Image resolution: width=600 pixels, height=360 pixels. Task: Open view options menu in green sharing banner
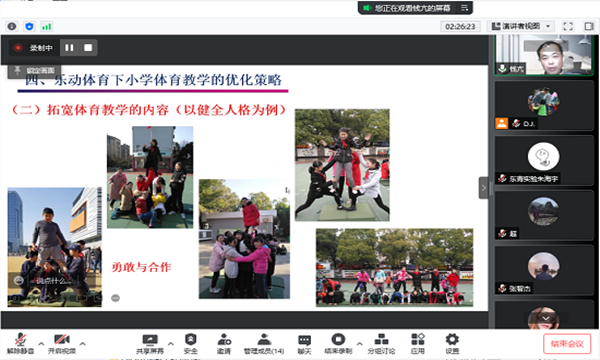(x=465, y=8)
